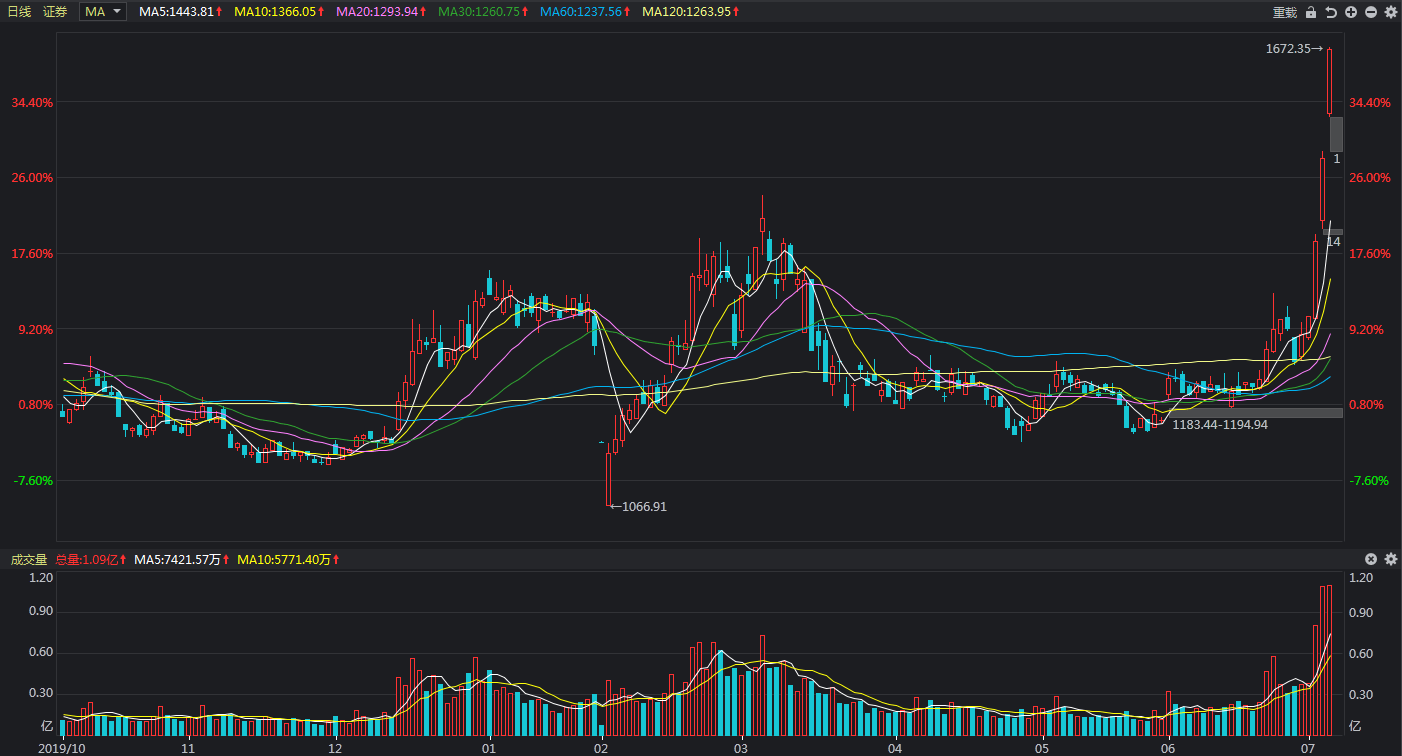Zoom in with the plus circle icon
This screenshot has height=756, width=1402.
point(1351,12)
